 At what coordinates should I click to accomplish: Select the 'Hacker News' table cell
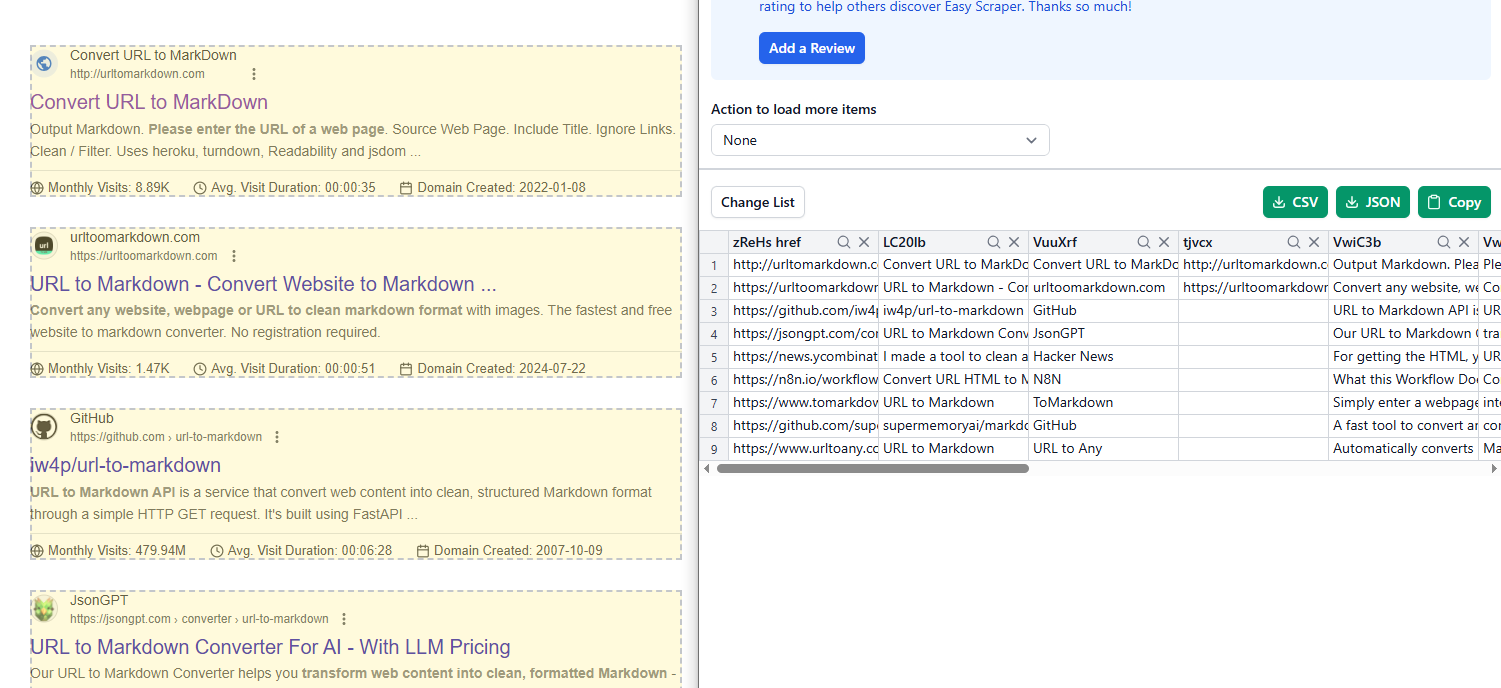point(1103,356)
